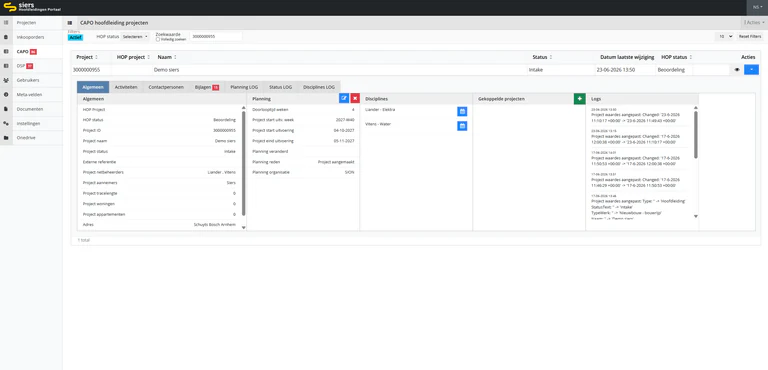768x370 pixels.
Task: Open the Projecten sidebar icon
Action: (x=6, y=23)
